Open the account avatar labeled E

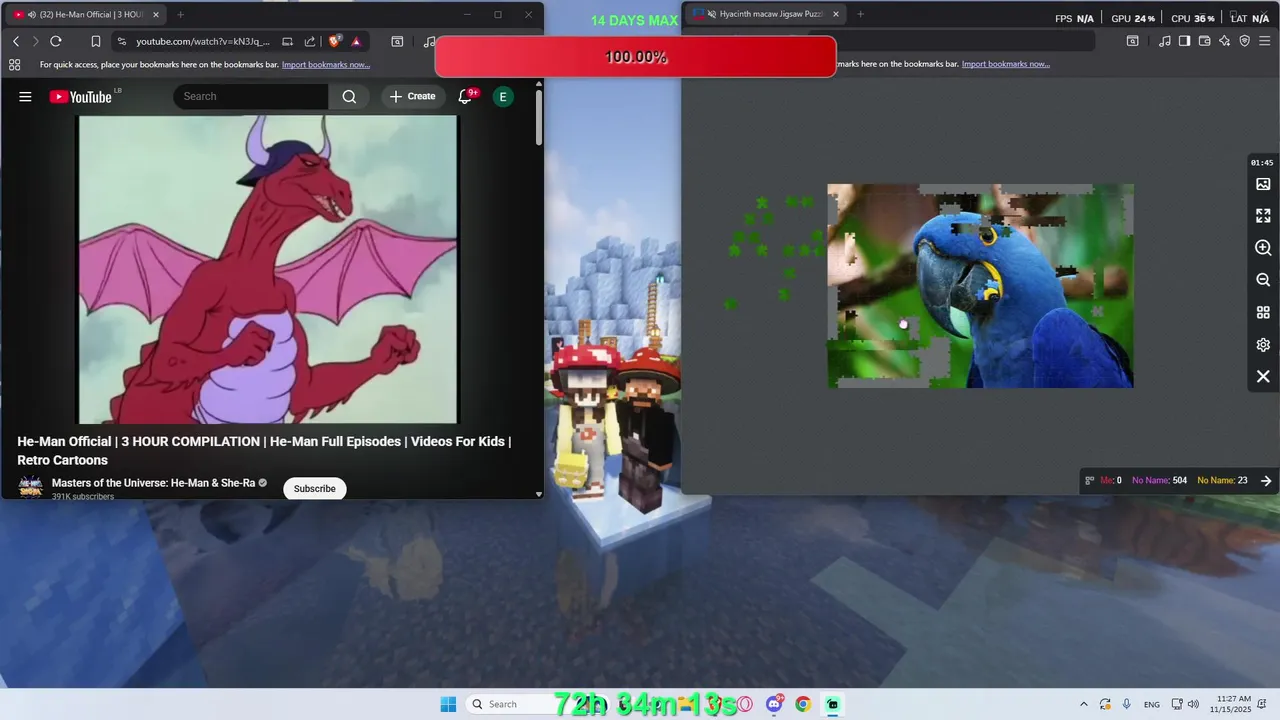tap(503, 97)
